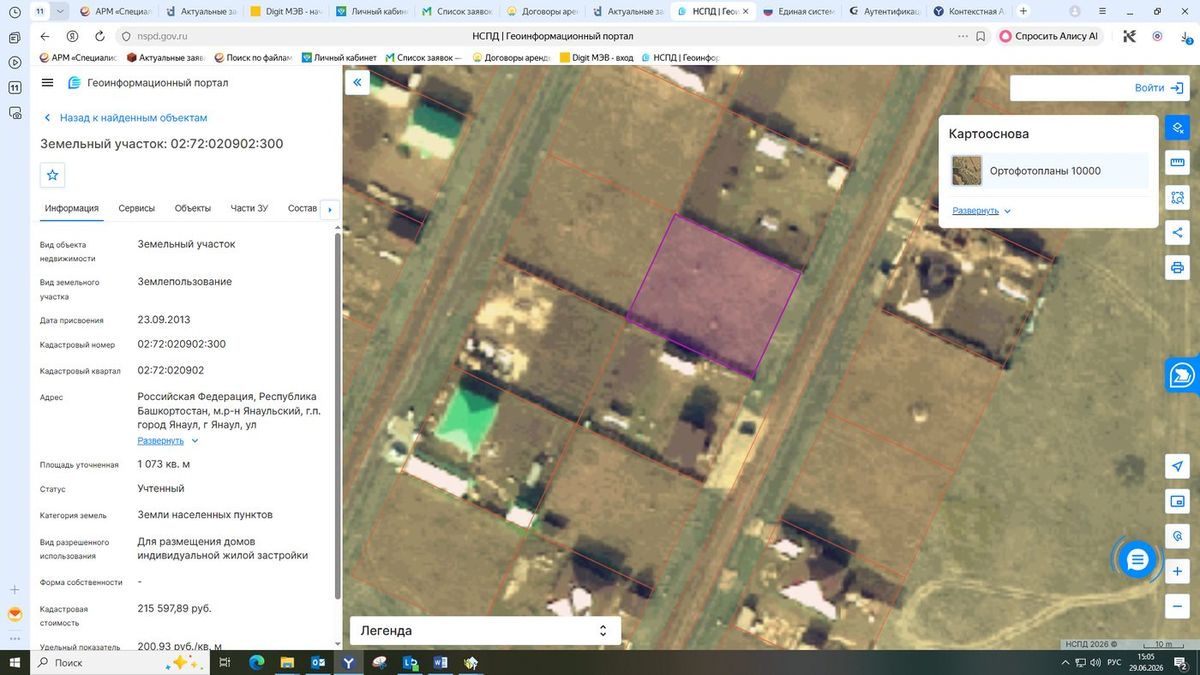
Task: Select the ruler measurement tool
Action: [x=1177, y=163]
